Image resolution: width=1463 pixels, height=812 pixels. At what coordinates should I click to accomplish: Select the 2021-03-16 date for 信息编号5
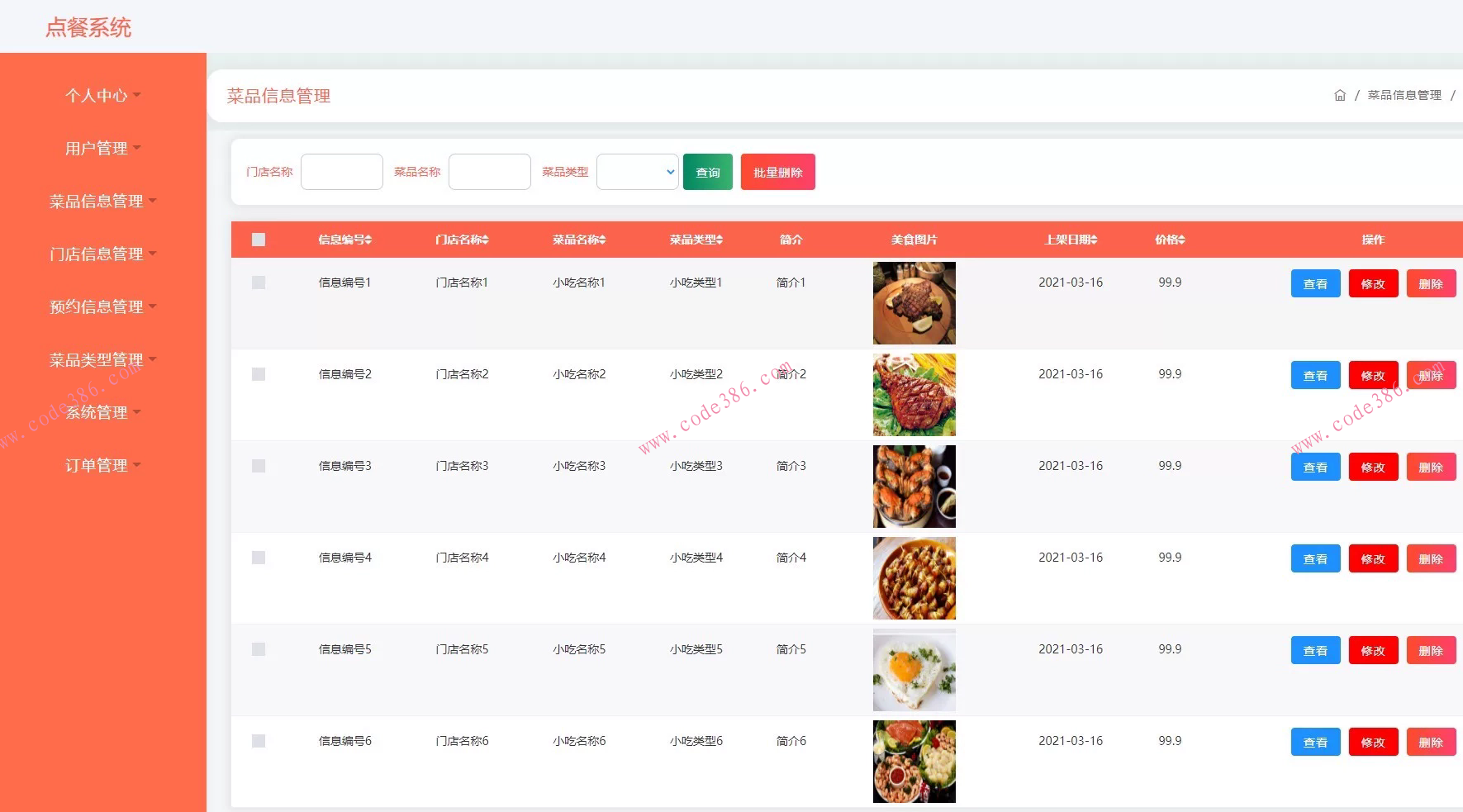[1071, 649]
